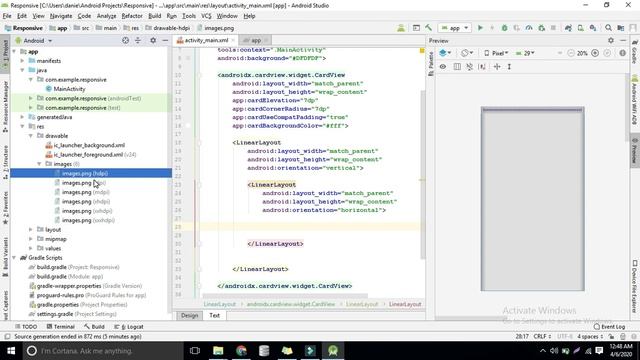Toggle the Resource Manager side tab
This screenshot has height=360, width=640.
point(5,107)
